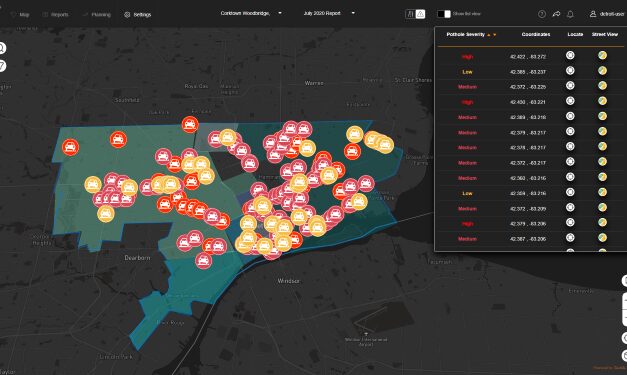Toggle the Show list view switch
627x375 pixels.
click(444, 14)
